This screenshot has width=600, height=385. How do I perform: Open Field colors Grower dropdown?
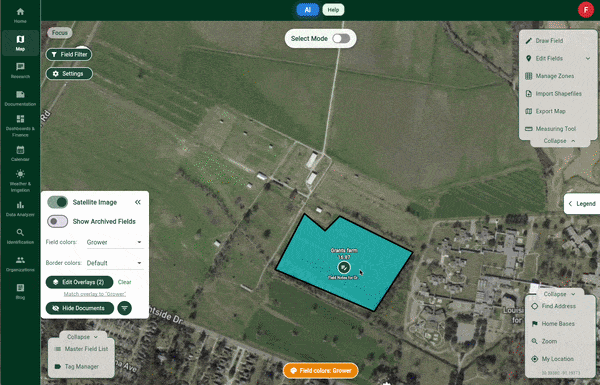(114, 242)
